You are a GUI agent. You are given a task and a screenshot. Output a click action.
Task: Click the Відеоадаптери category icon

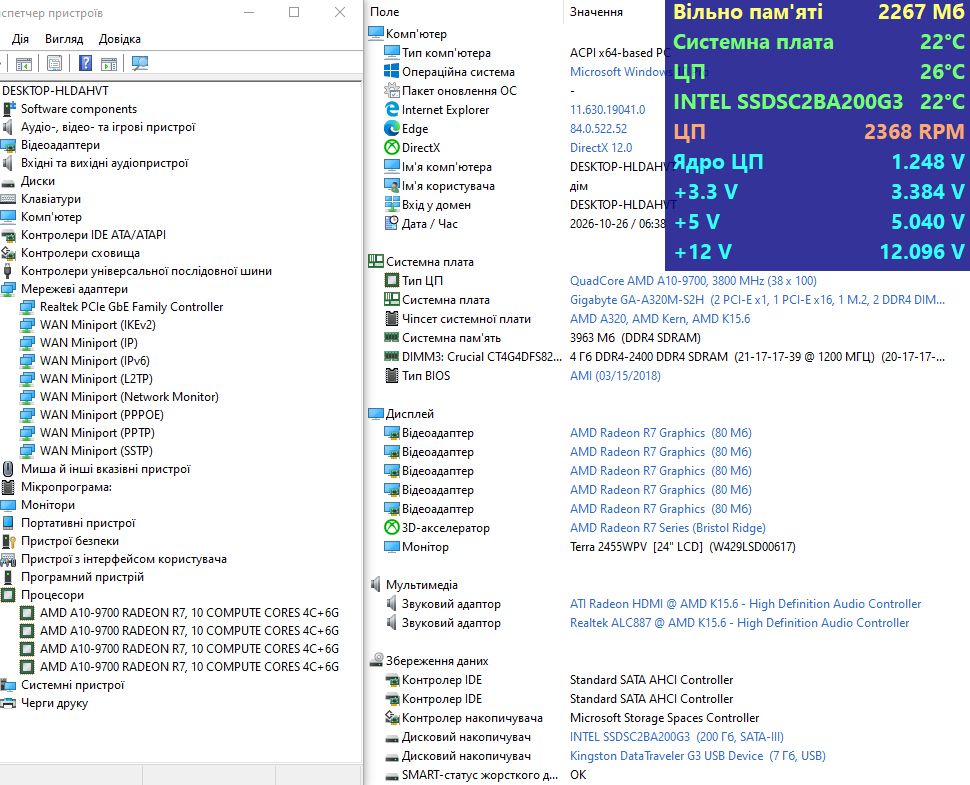(9, 145)
